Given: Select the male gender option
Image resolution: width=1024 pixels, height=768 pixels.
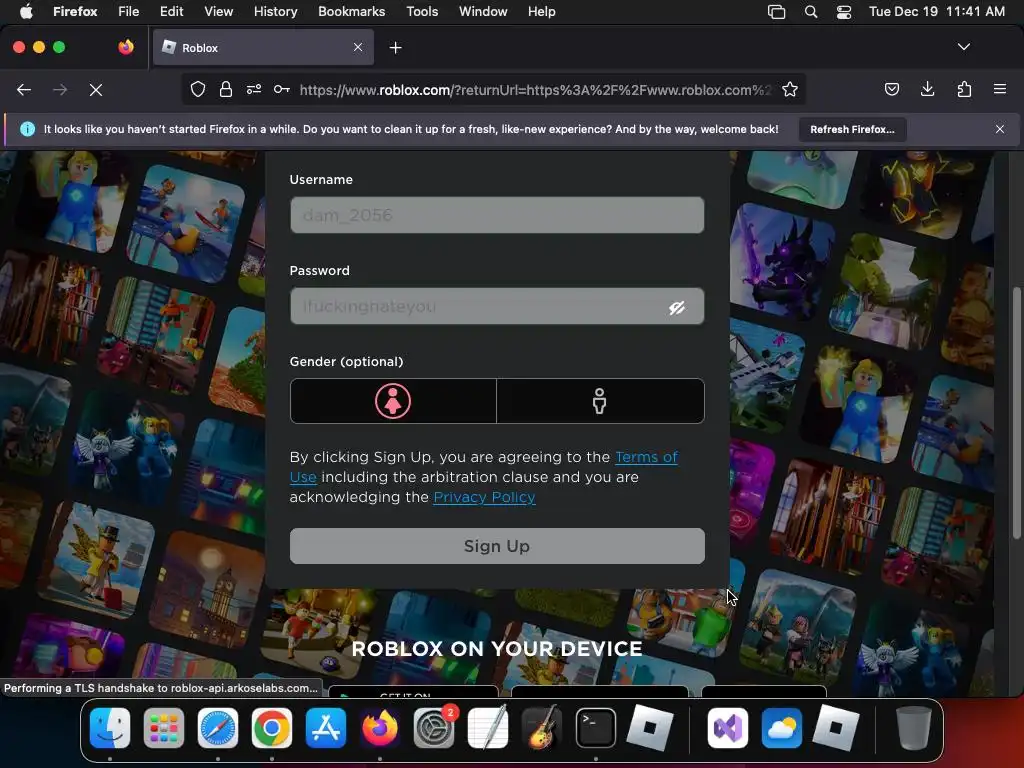Looking at the screenshot, I should (600, 401).
